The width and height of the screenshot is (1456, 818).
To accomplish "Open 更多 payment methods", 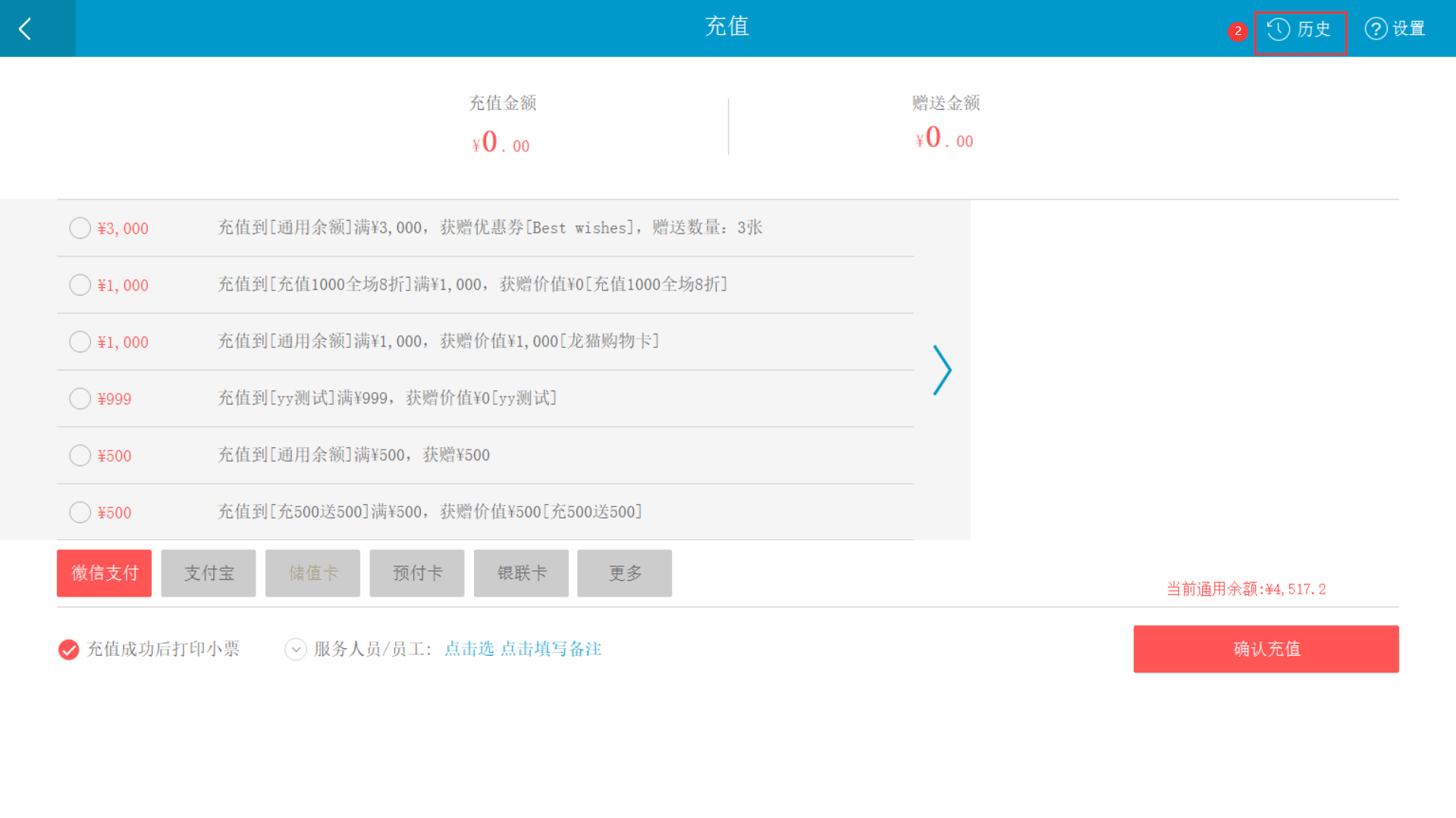I will tap(624, 573).
